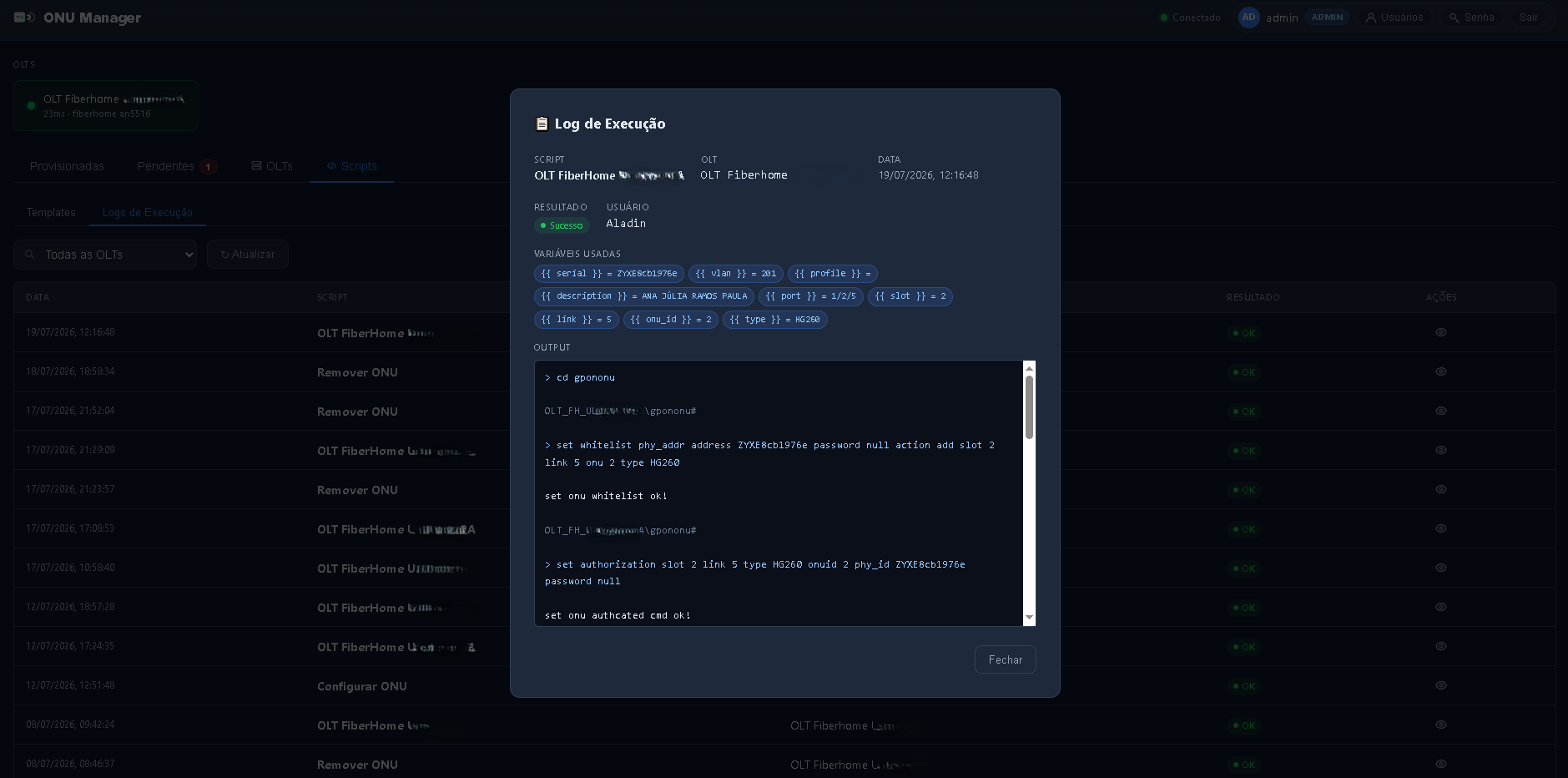1568x778 pixels.
Task: Close the execution log with Fechar
Action: 1005,659
